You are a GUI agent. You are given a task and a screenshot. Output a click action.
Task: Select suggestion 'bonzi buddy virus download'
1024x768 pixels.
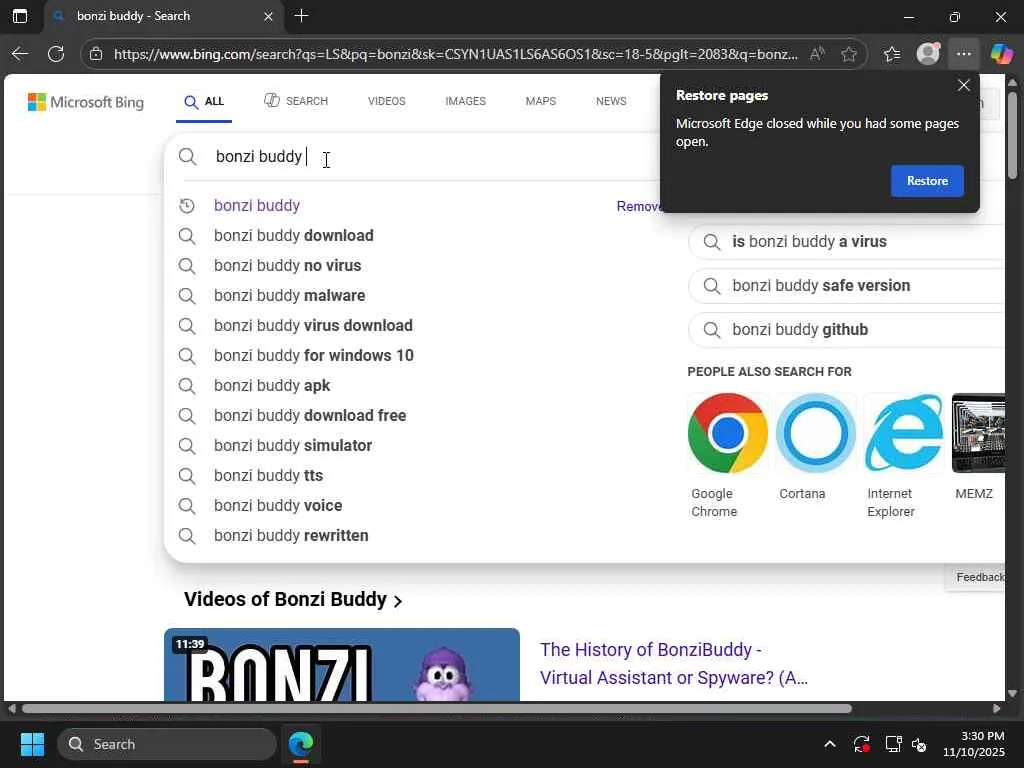click(x=313, y=326)
